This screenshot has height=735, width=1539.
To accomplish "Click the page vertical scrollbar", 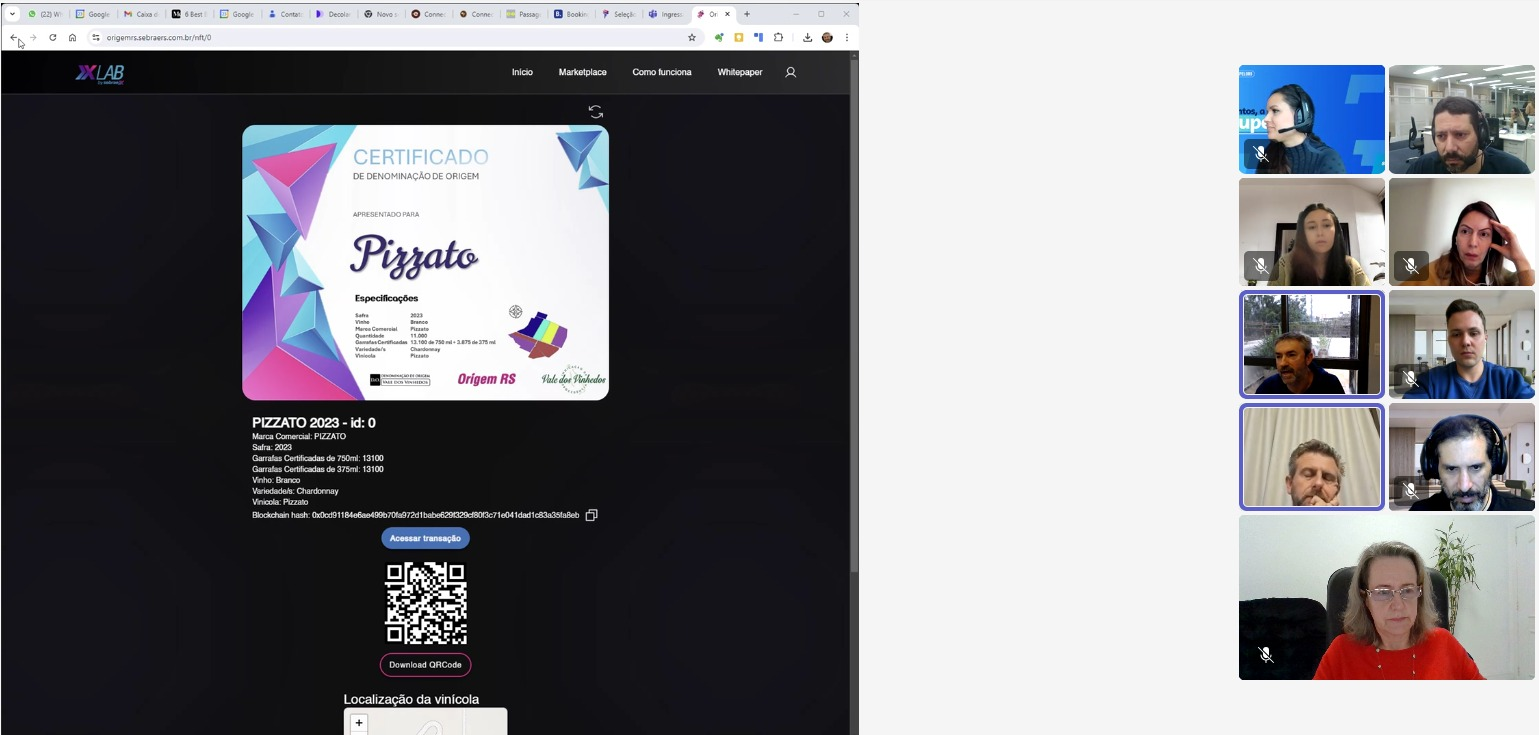I will (853, 315).
